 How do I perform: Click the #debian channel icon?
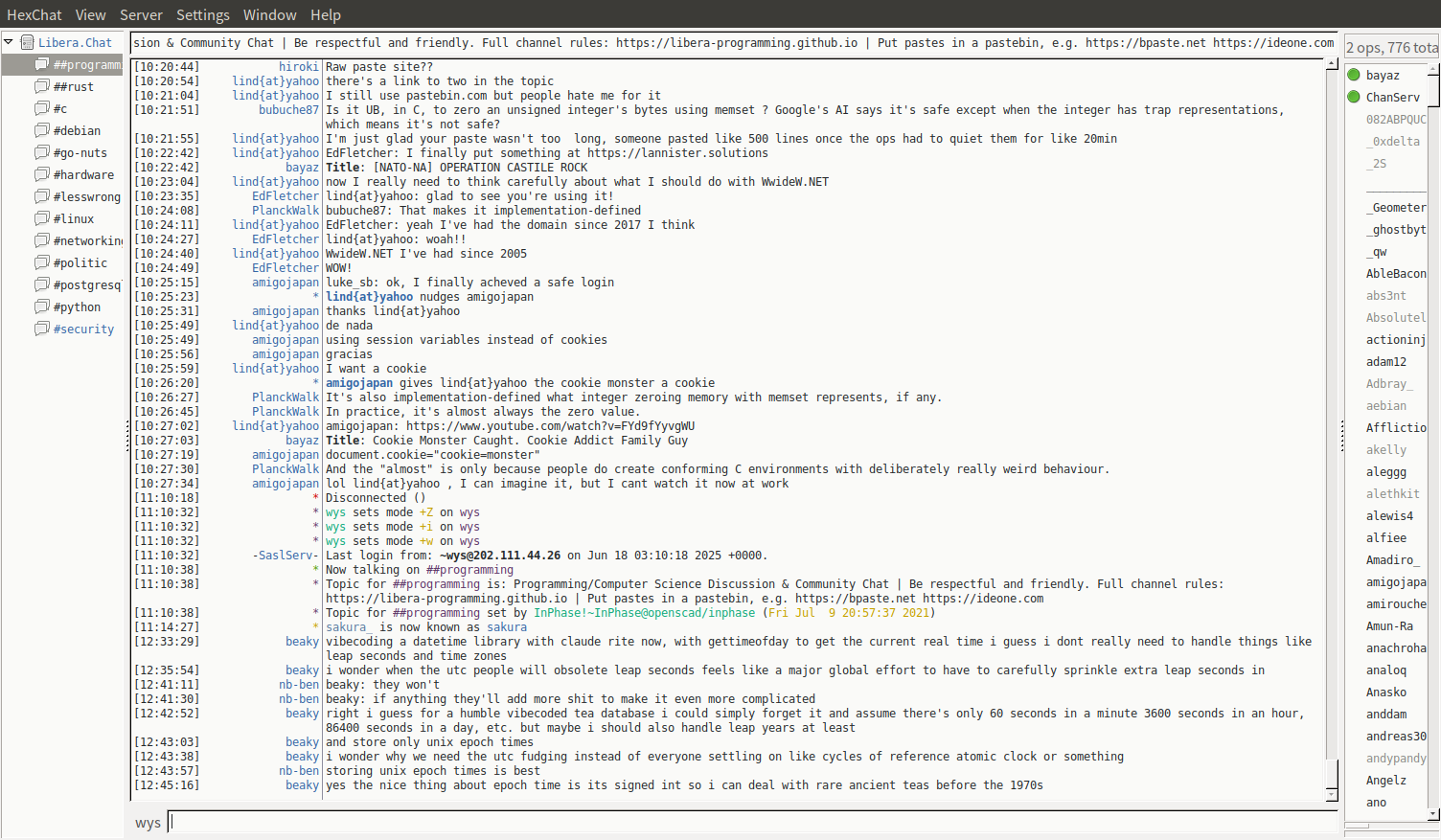pyautogui.click(x=42, y=130)
